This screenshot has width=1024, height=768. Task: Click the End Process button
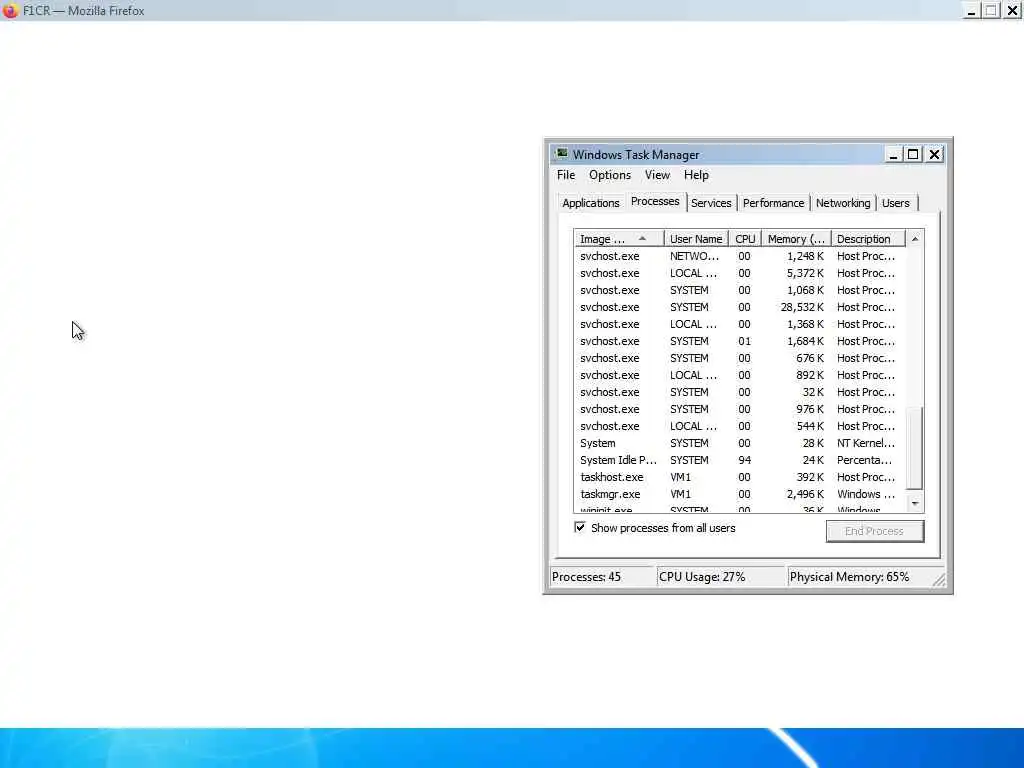pos(874,531)
